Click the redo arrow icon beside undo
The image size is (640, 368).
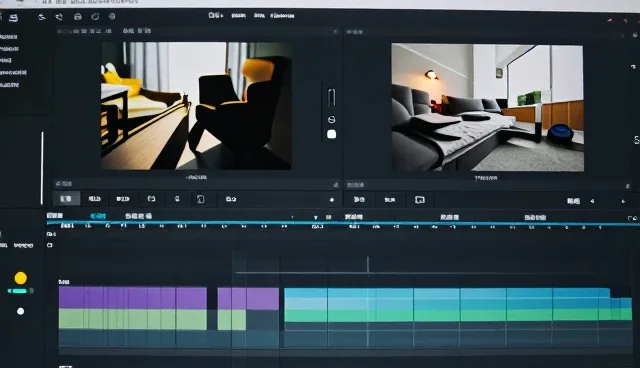(60, 17)
